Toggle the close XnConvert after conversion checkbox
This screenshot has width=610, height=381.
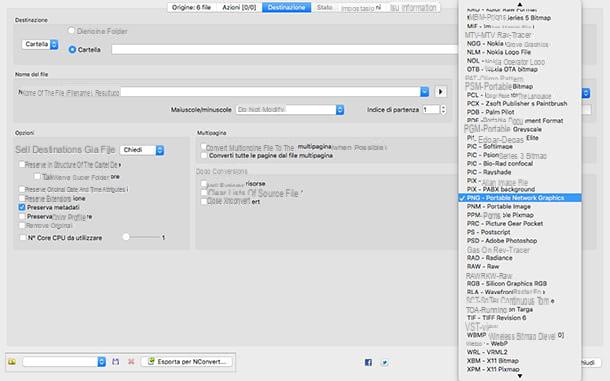coord(204,202)
